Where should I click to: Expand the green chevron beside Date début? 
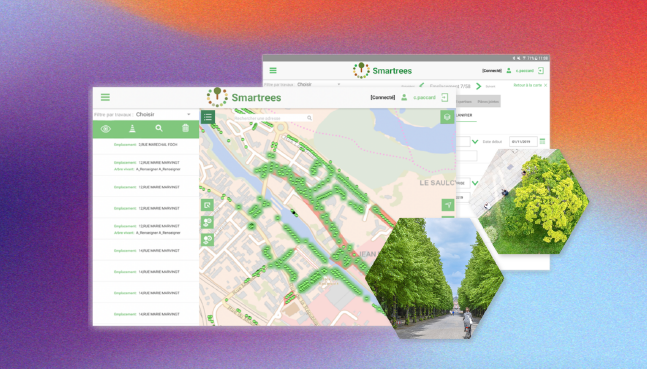pyautogui.click(x=475, y=142)
